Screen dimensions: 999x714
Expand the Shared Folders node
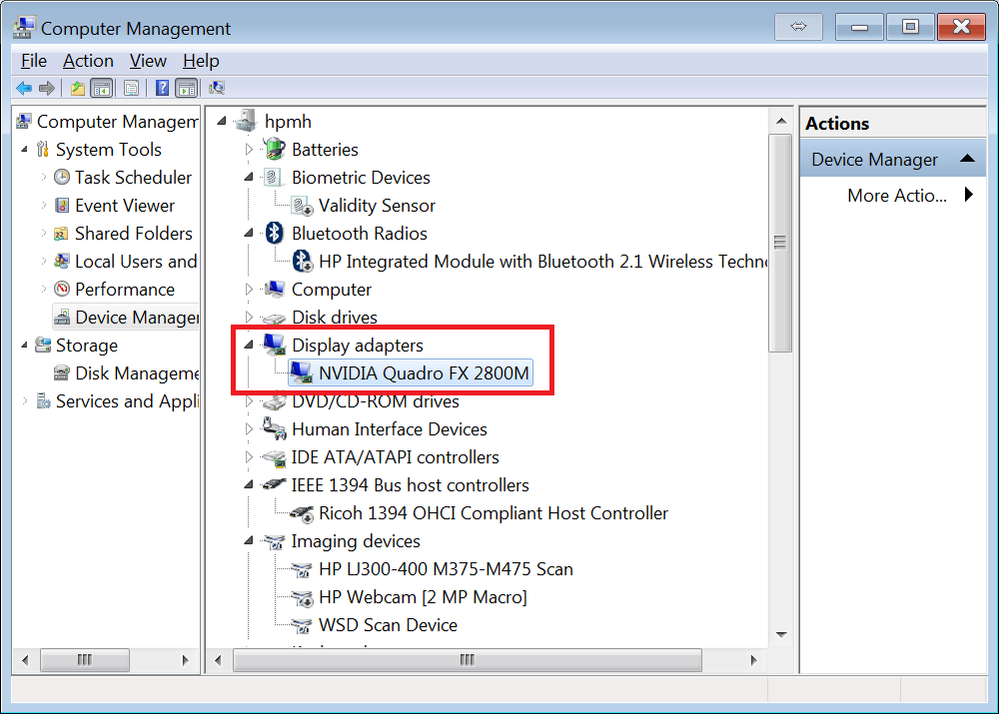pyautogui.click(x=43, y=233)
